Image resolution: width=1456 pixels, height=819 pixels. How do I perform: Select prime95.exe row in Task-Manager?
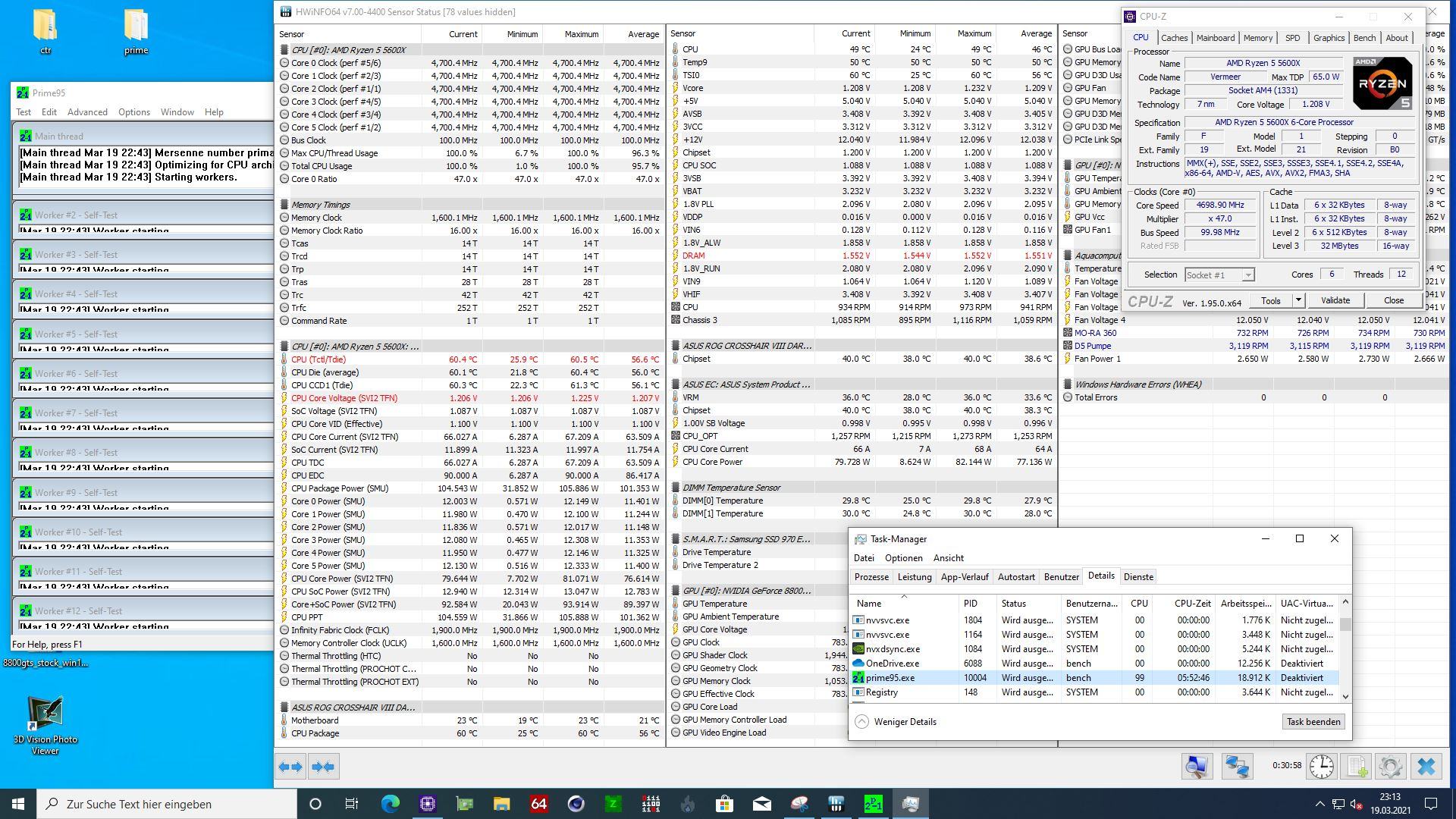click(x=1094, y=678)
